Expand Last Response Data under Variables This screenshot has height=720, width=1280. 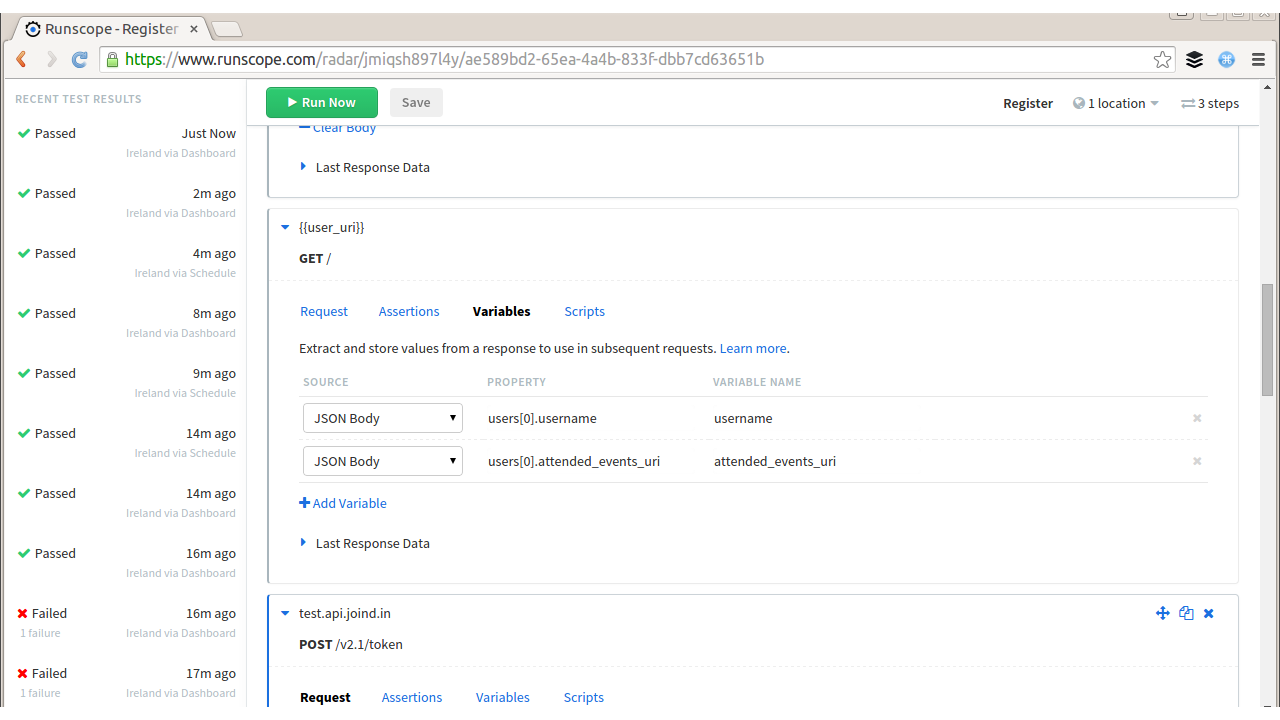(x=372, y=543)
